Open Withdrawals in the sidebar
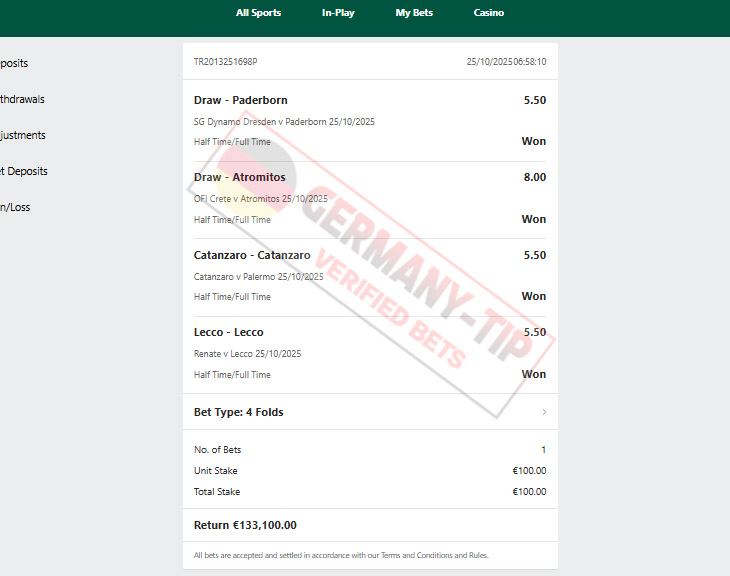Image resolution: width=730 pixels, height=576 pixels. [x=22, y=99]
